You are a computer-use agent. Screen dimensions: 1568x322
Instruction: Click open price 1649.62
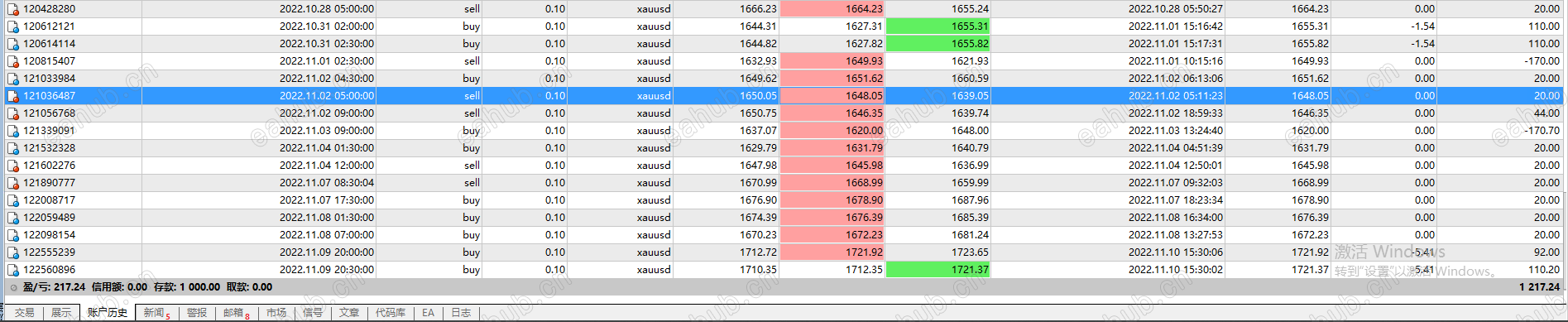pyautogui.click(x=758, y=79)
